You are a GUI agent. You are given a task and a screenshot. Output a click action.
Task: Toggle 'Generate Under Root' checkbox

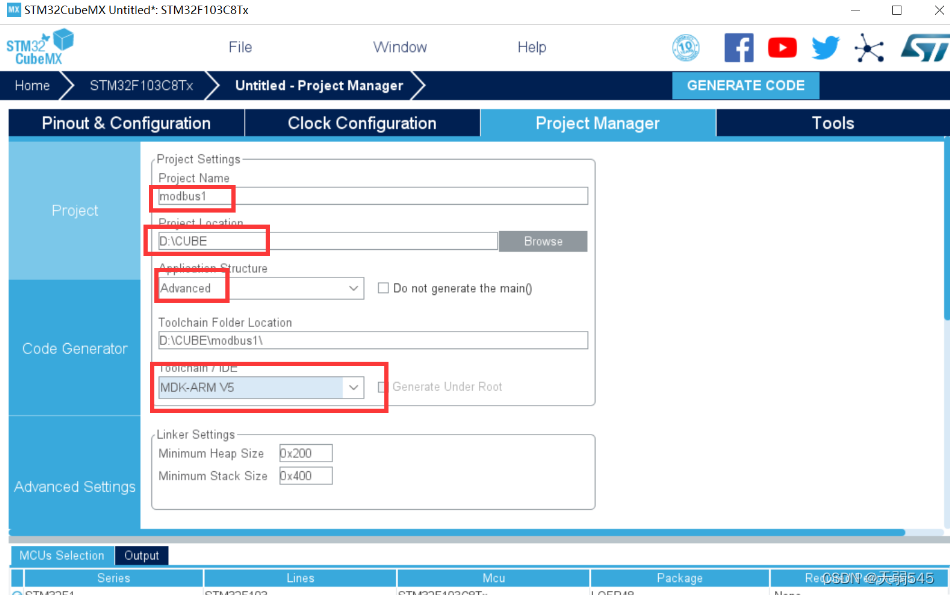382,387
